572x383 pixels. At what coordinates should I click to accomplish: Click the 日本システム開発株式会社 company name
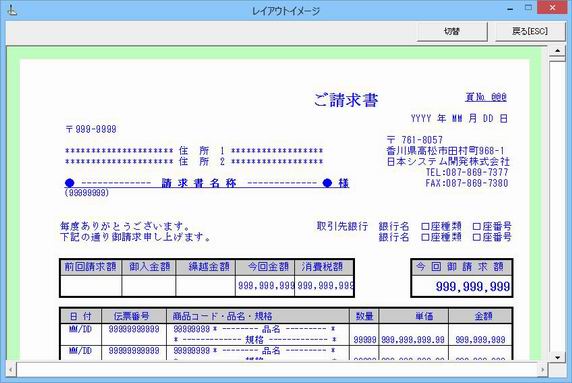point(448,162)
